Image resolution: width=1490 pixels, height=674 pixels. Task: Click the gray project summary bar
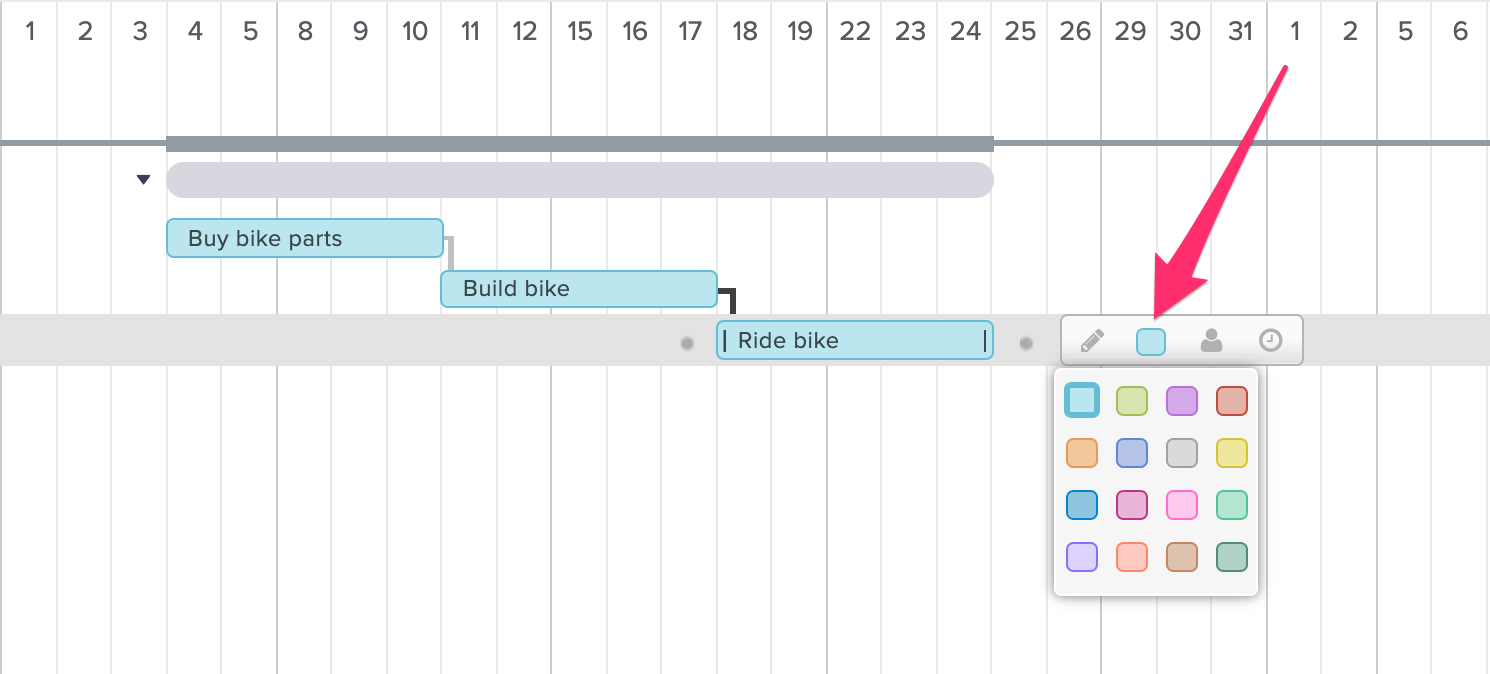tap(580, 179)
